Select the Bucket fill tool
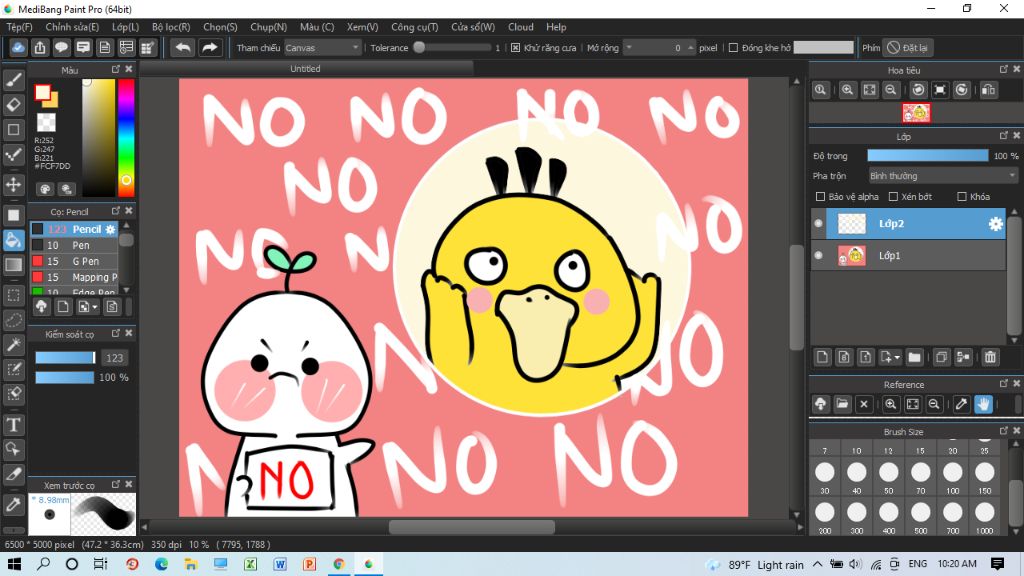 (14, 240)
